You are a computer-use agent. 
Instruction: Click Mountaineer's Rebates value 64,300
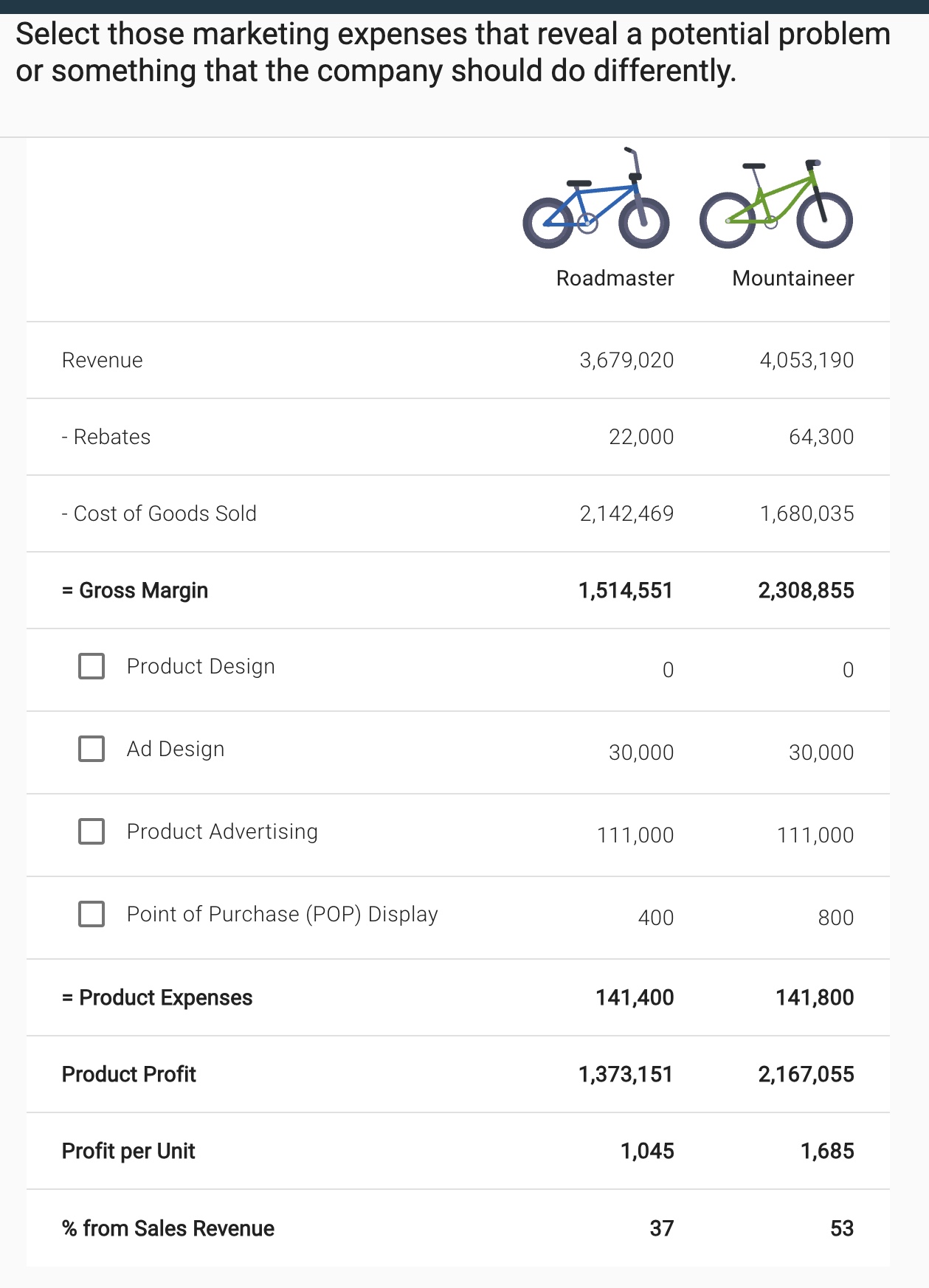(821, 437)
